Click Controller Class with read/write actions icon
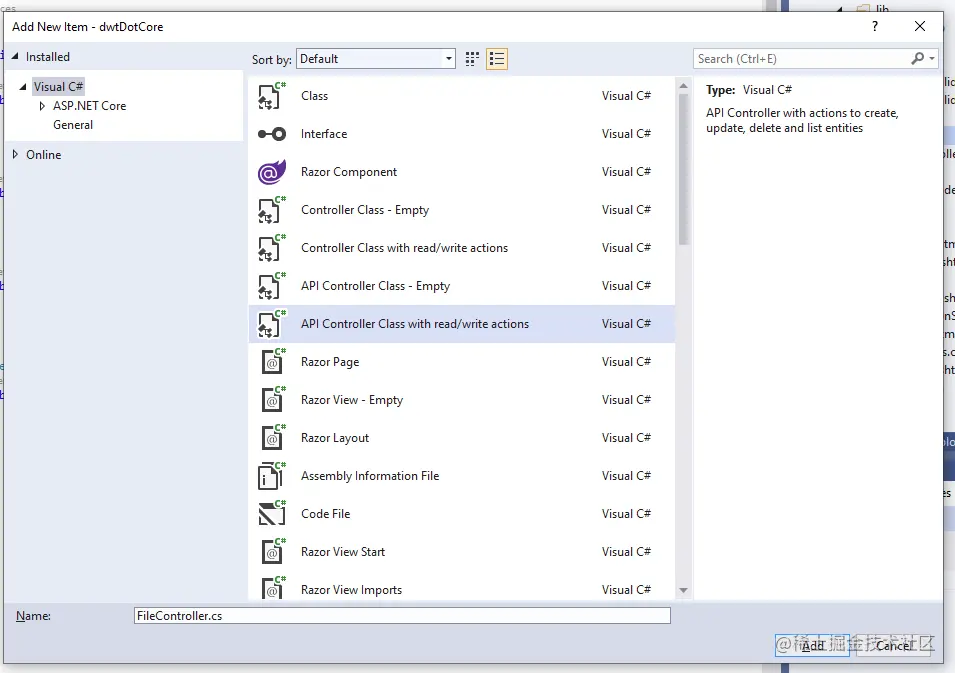 coord(272,248)
